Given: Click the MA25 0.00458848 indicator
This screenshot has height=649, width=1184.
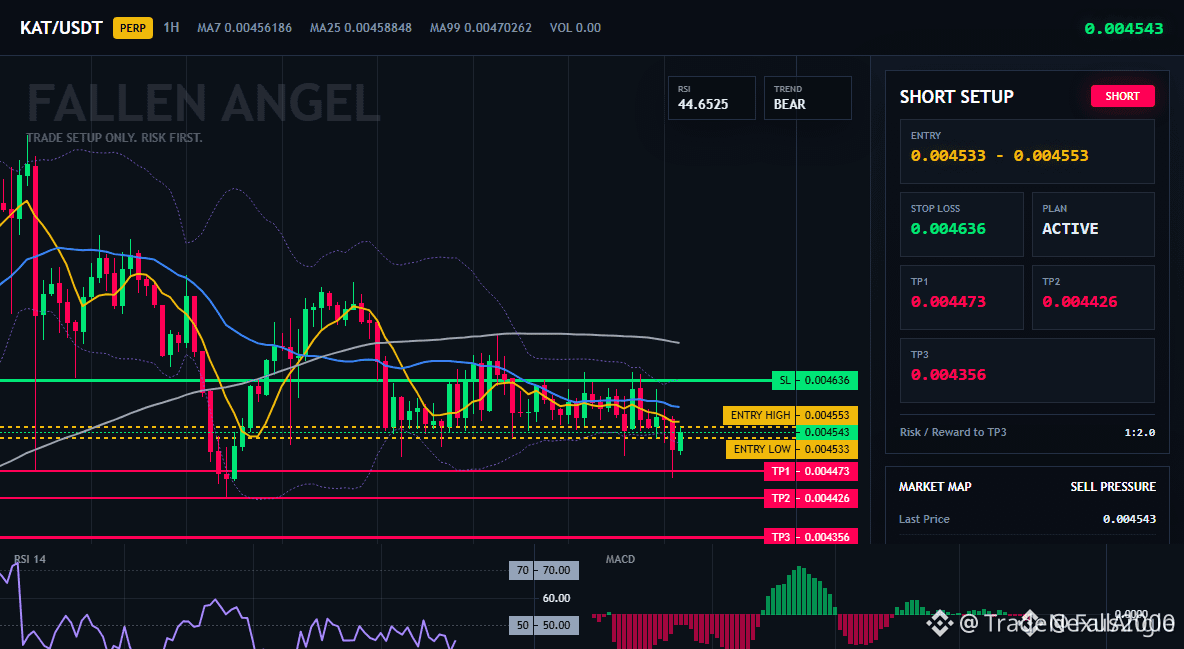Looking at the screenshot, I should pos(361,28).
